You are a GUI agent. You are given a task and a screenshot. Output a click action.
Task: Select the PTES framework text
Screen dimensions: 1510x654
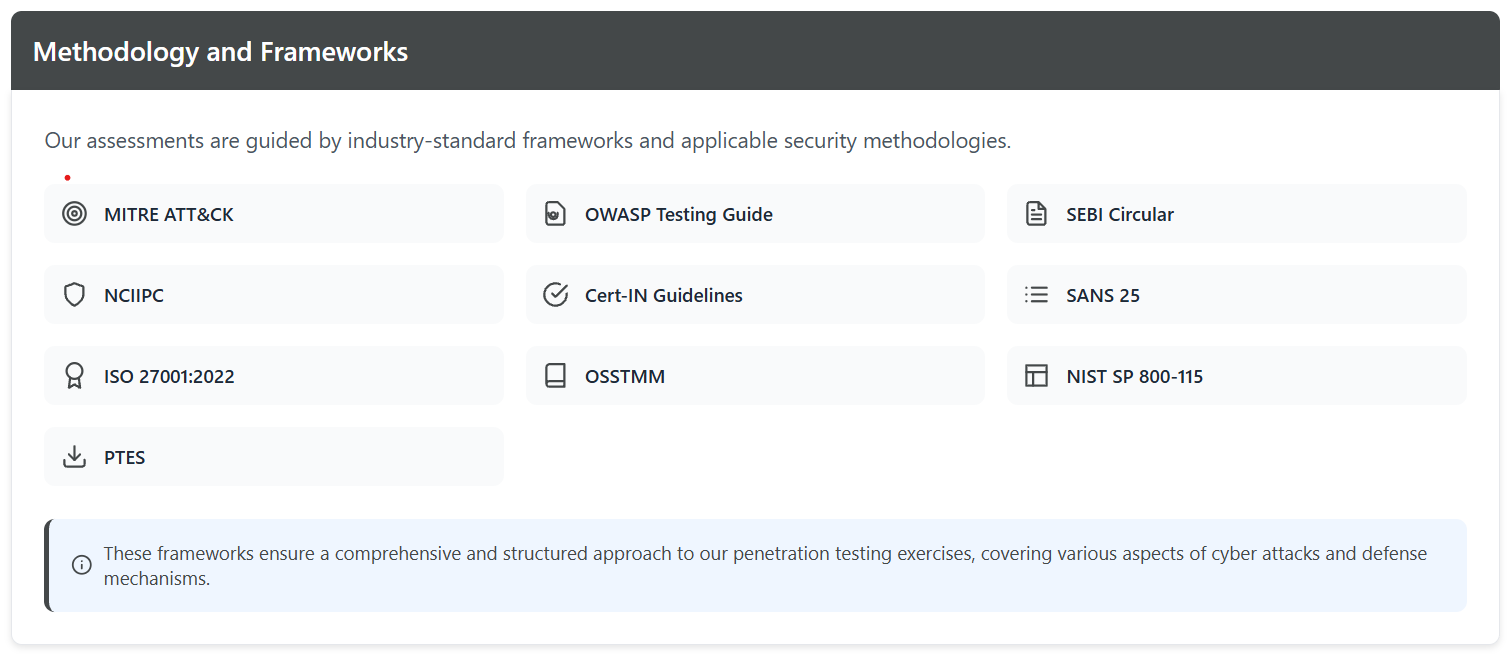tap(125, 457)
